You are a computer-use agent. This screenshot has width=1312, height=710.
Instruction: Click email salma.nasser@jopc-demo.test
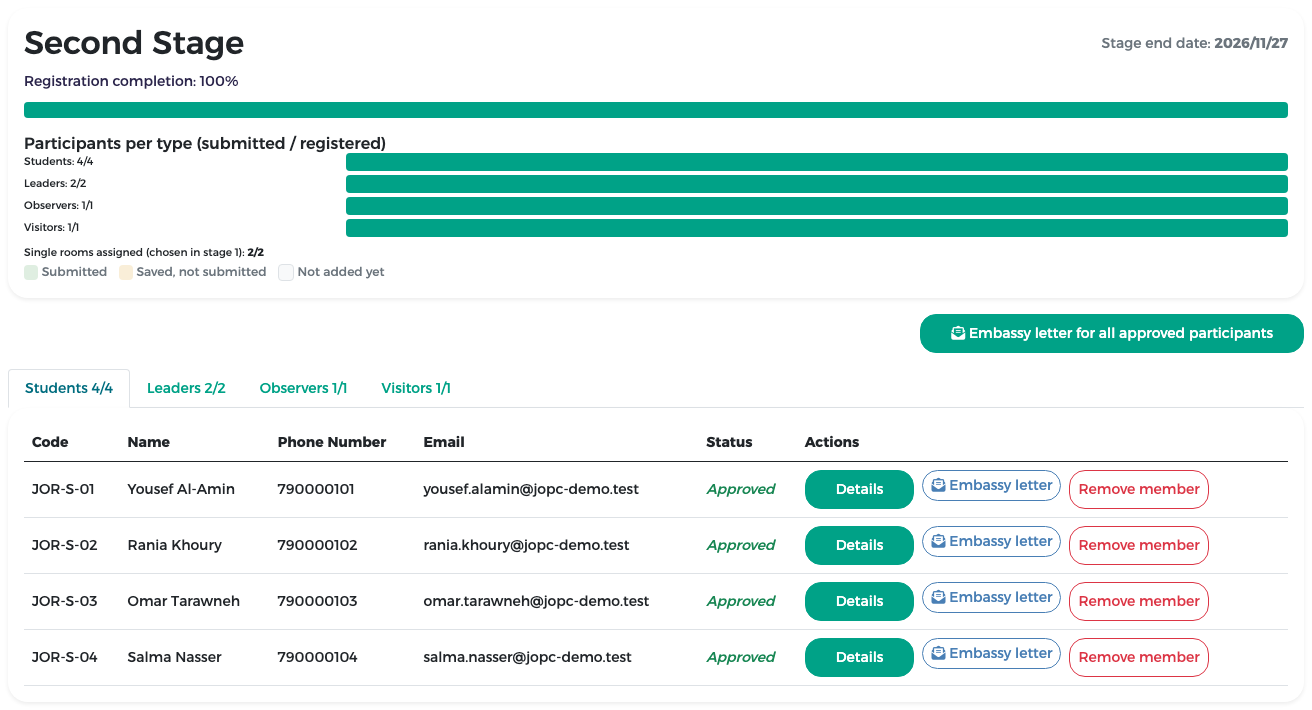pyautogui.click(x=528, y=657)
